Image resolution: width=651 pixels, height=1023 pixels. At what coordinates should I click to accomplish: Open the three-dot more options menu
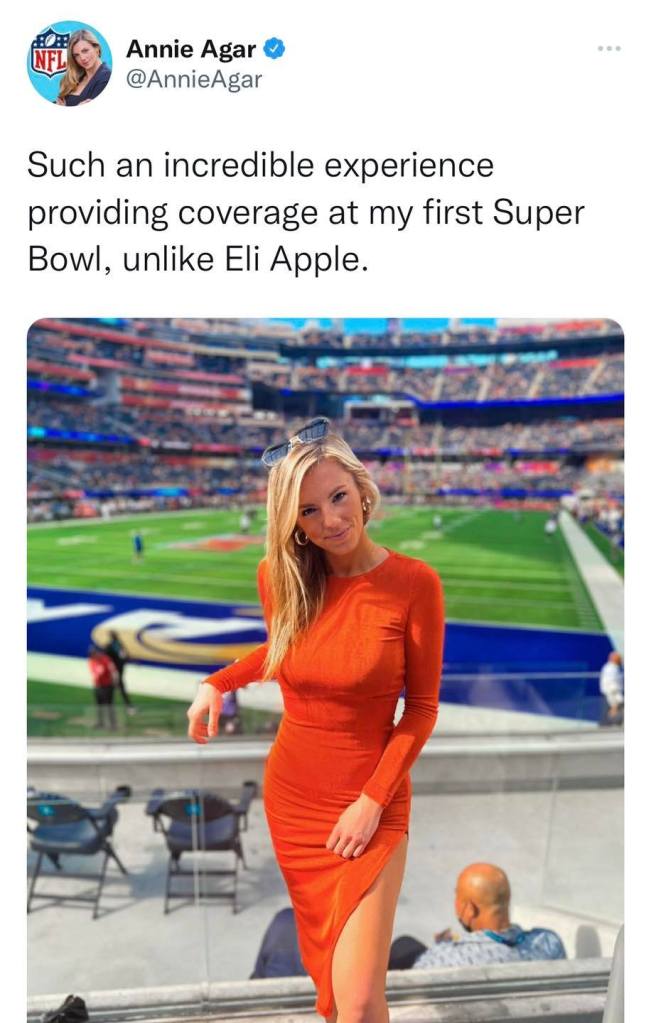[x=609, y=48]
